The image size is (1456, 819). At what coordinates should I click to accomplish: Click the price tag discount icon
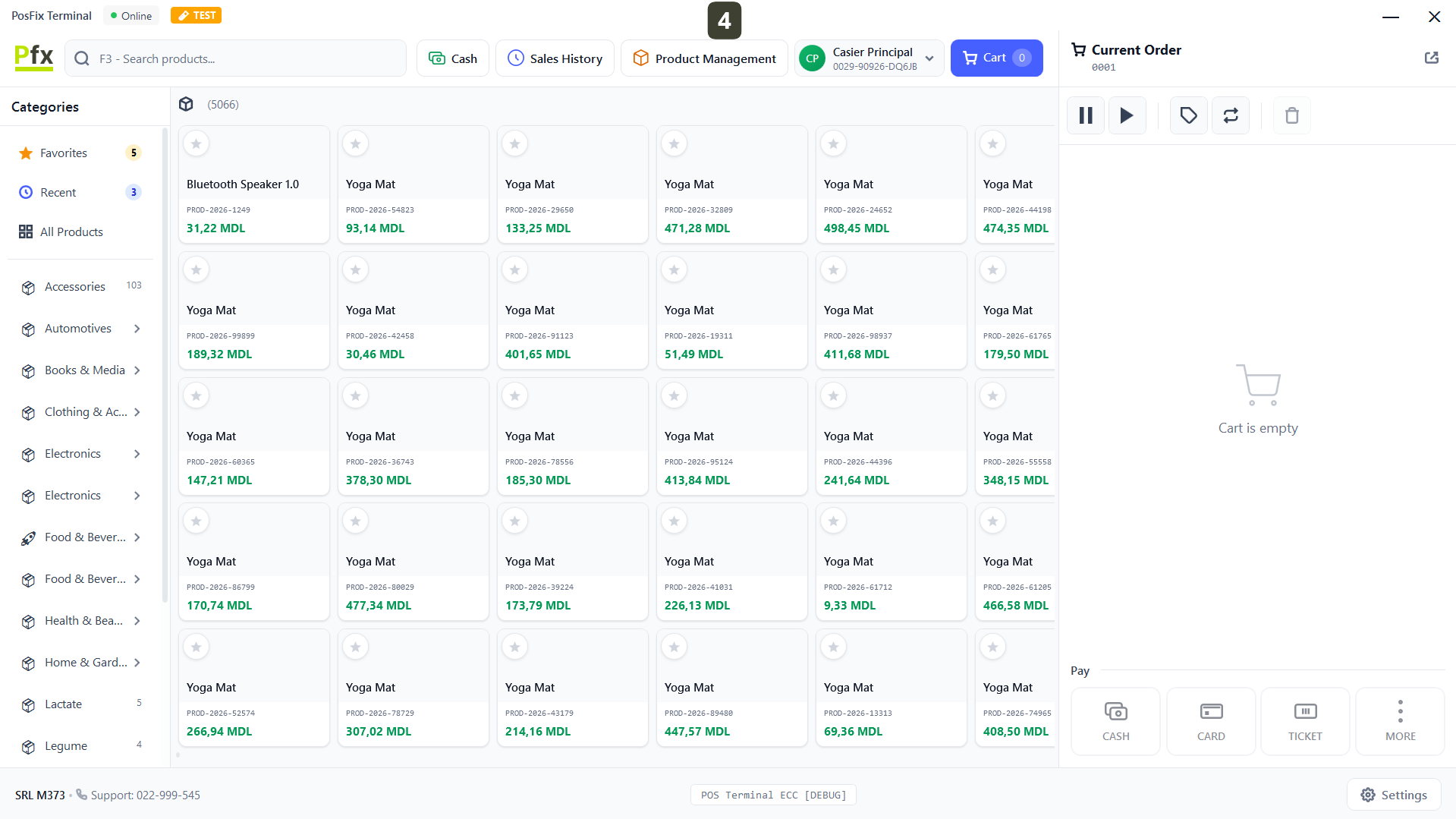[1188, 115]
